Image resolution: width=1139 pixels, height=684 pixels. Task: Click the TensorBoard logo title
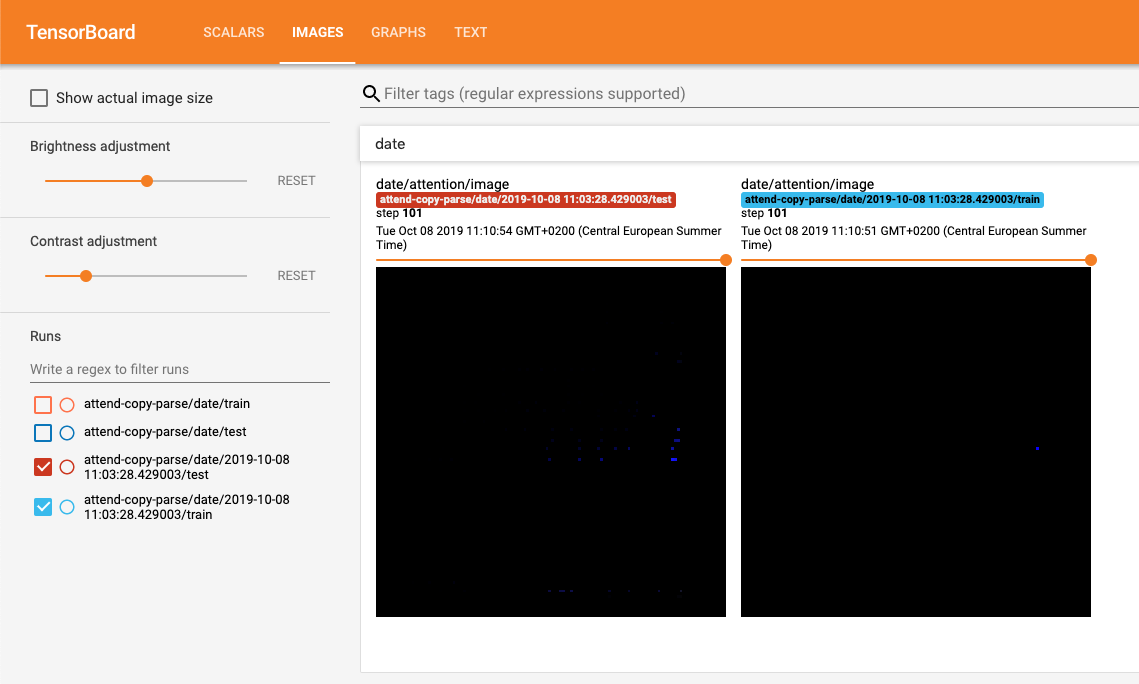point(81,32)
